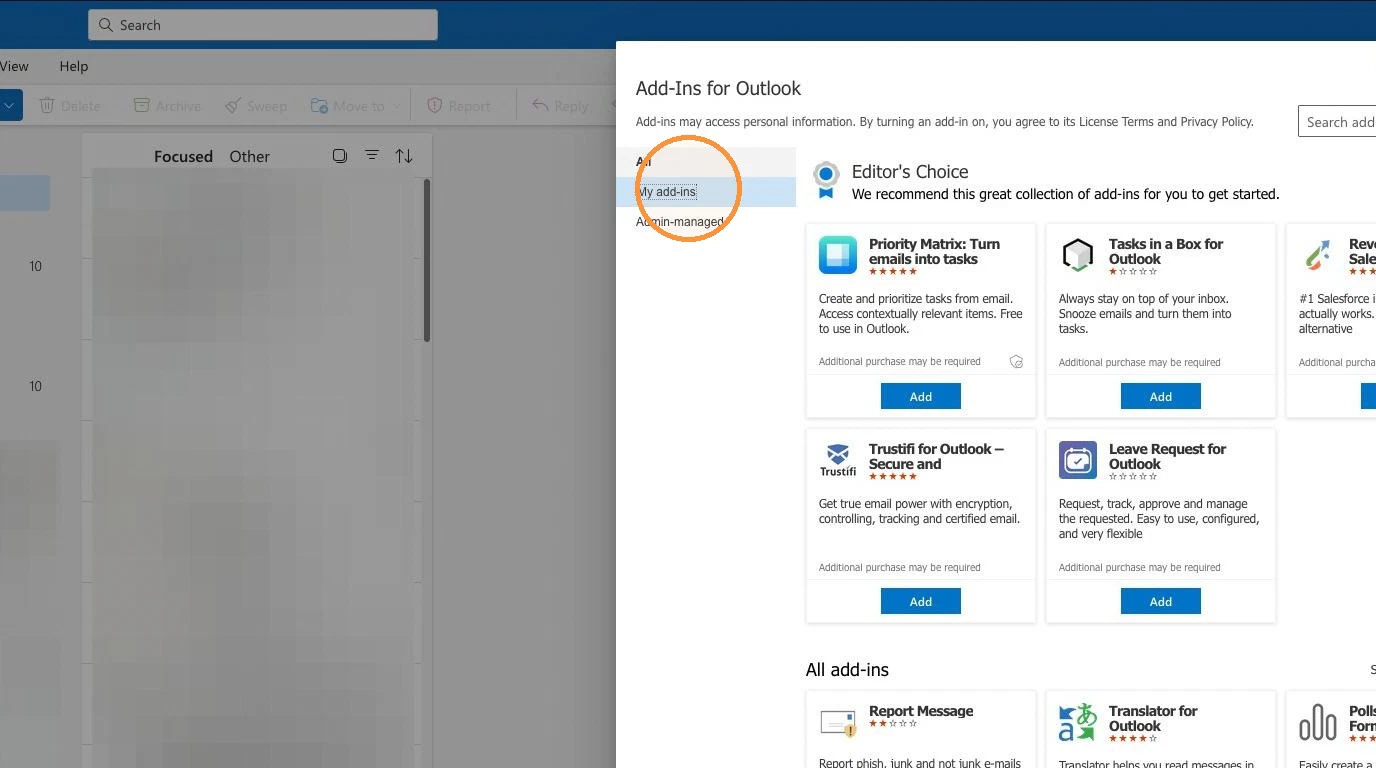Image resolution: width=1376 pixels, height=768 pixels.
Task: Add the Priority Matrix add-in
Action: point(921,396)
